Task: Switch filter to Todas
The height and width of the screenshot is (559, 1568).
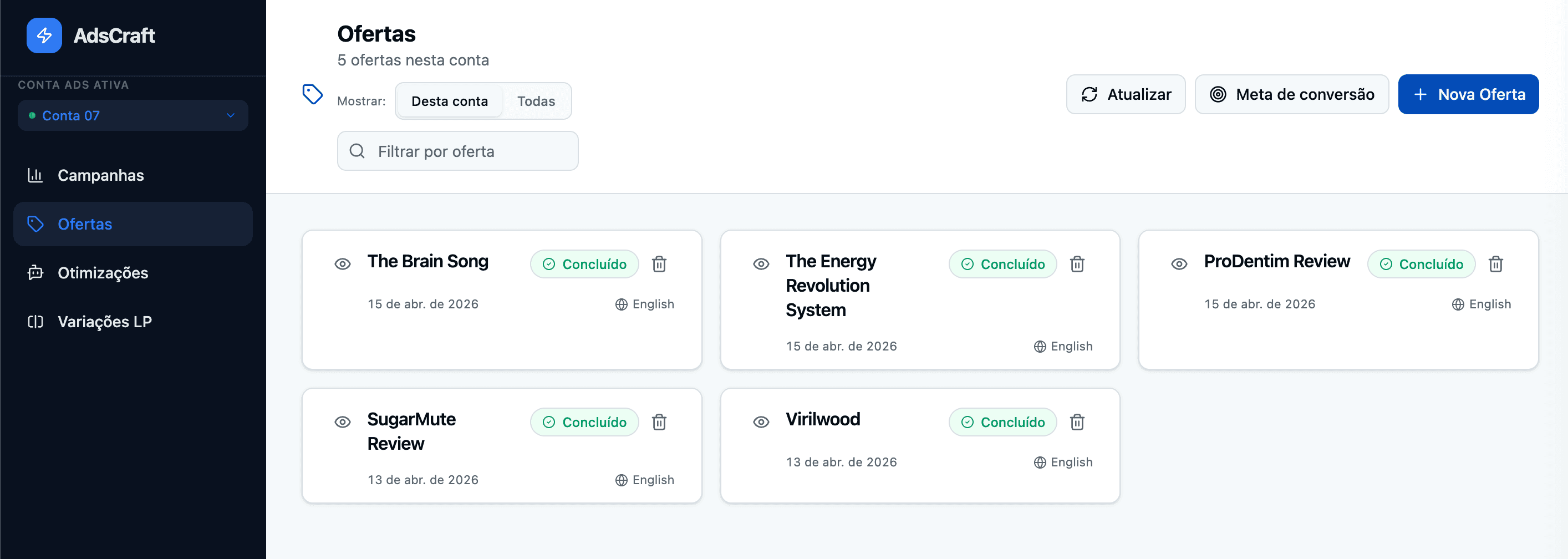Action: pyautogui.click(x=536, y=101)
